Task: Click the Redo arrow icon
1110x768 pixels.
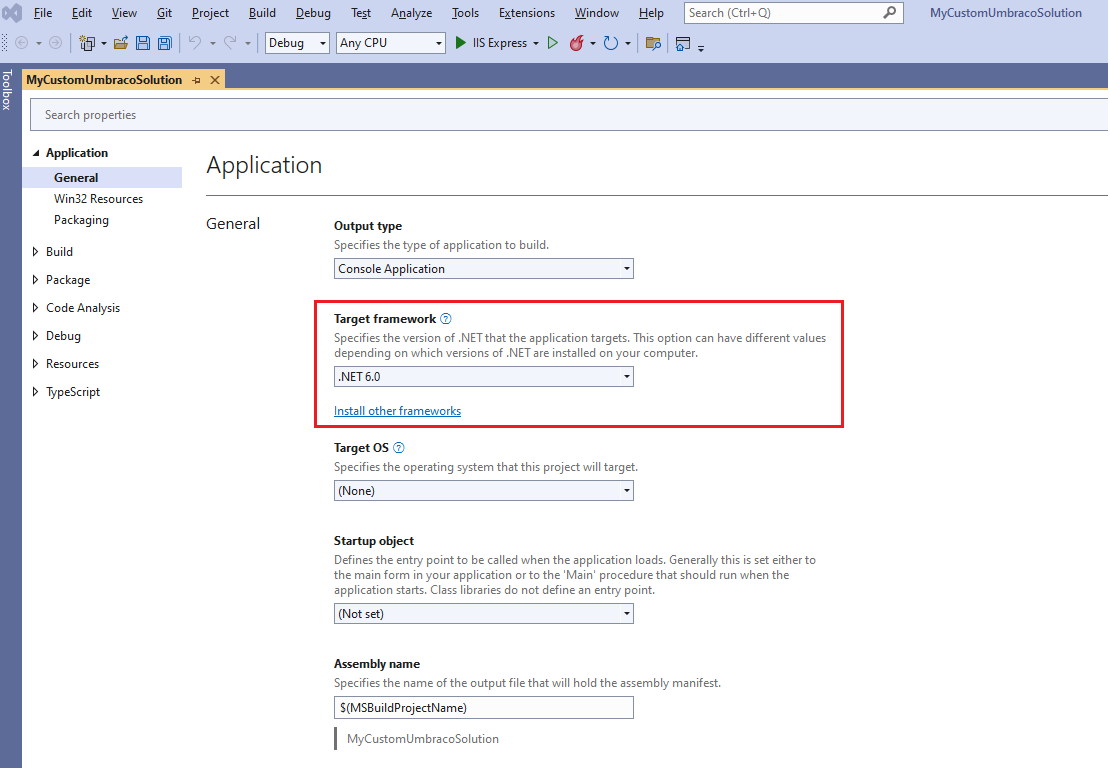Action: 230,43
